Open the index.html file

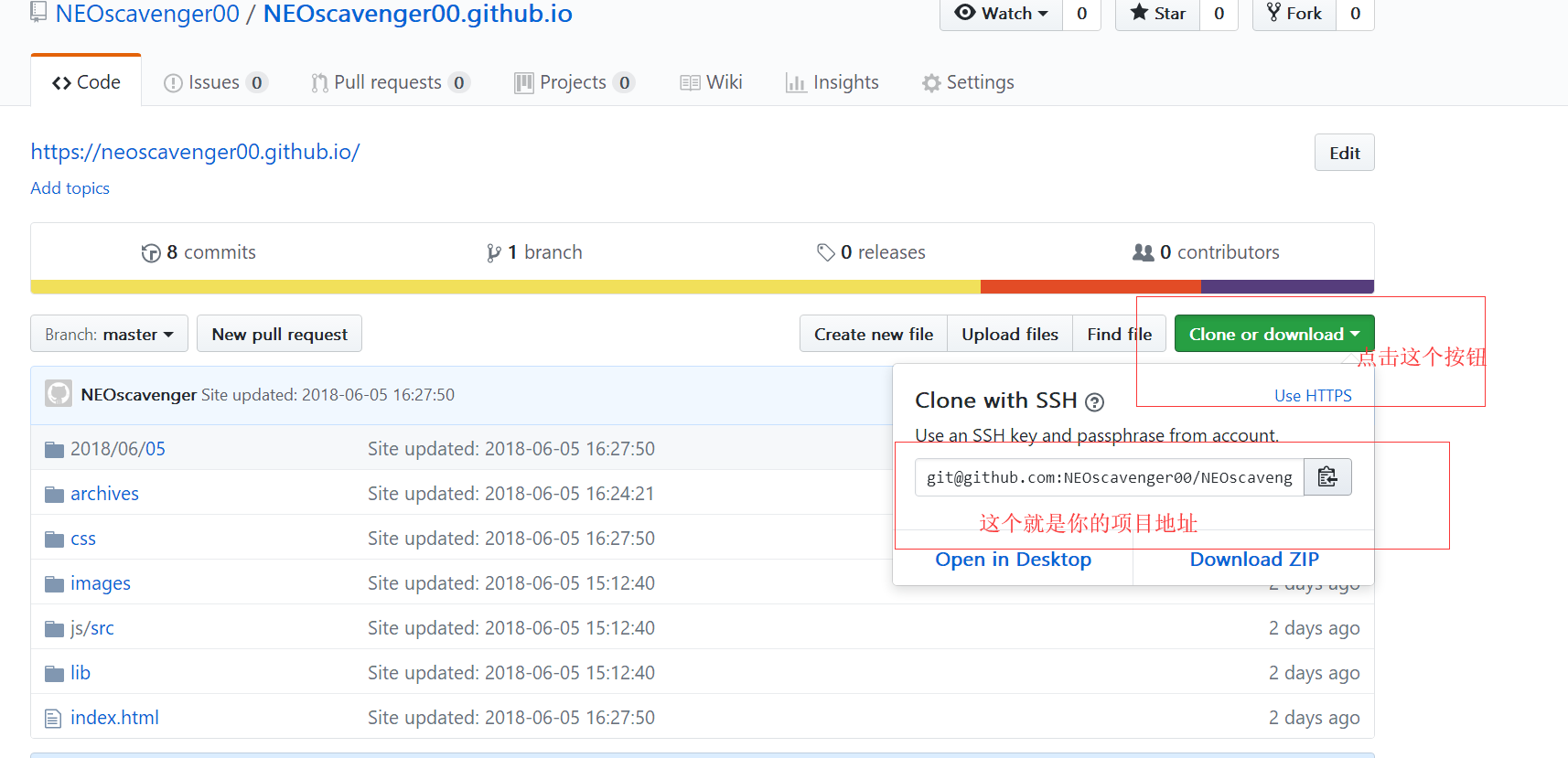click(x=114, y=718)
